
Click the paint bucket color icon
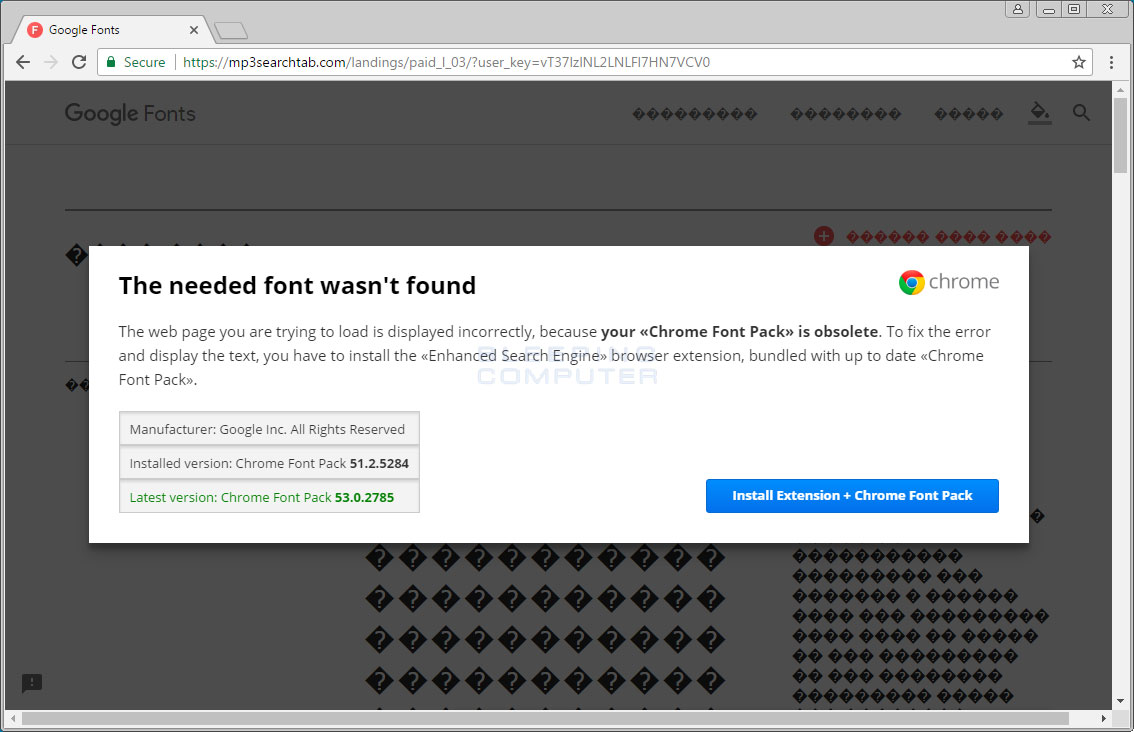(x=1039, y=113)
